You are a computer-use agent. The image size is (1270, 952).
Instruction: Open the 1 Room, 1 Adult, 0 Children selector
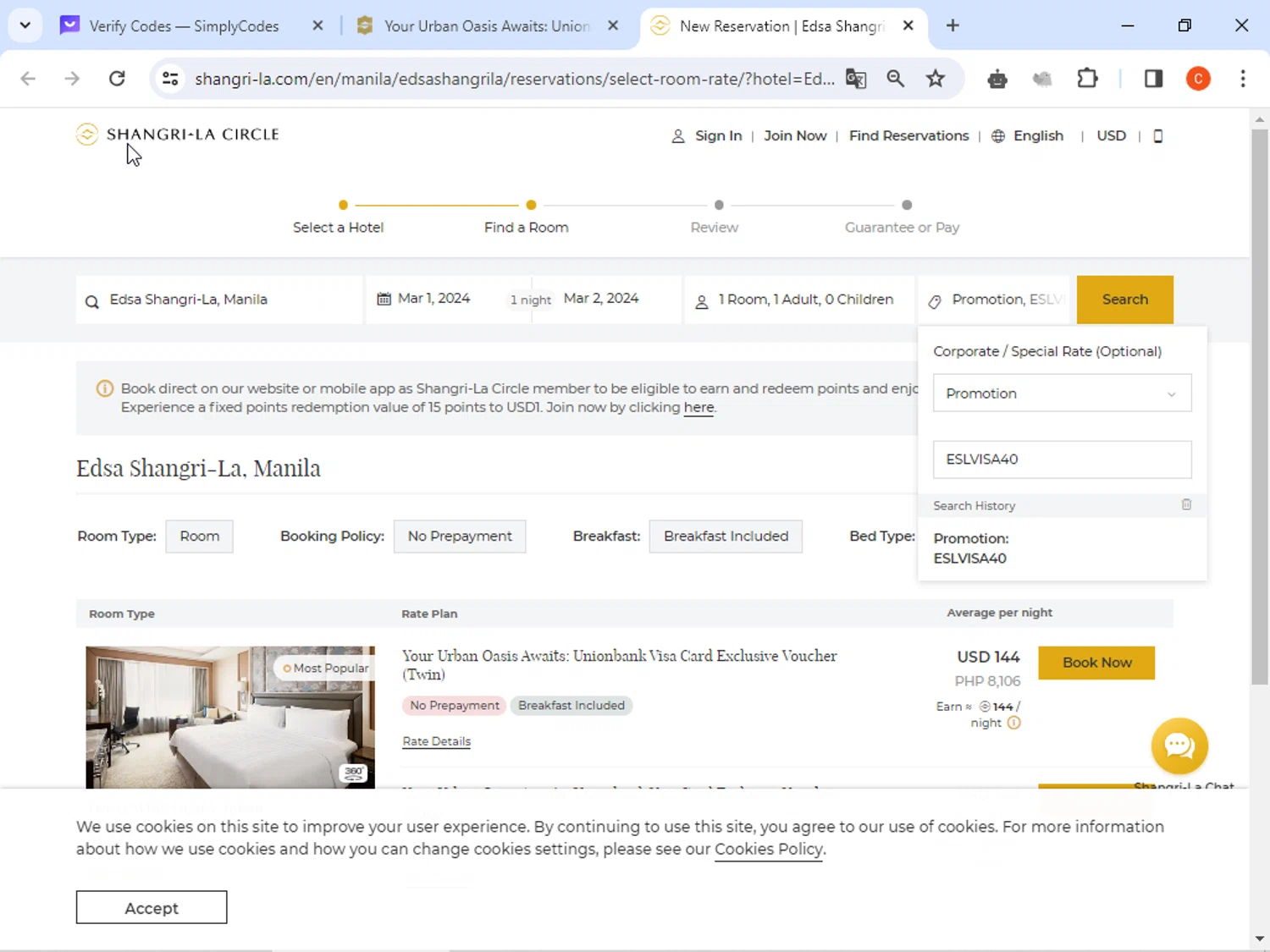tap(799, 300)
